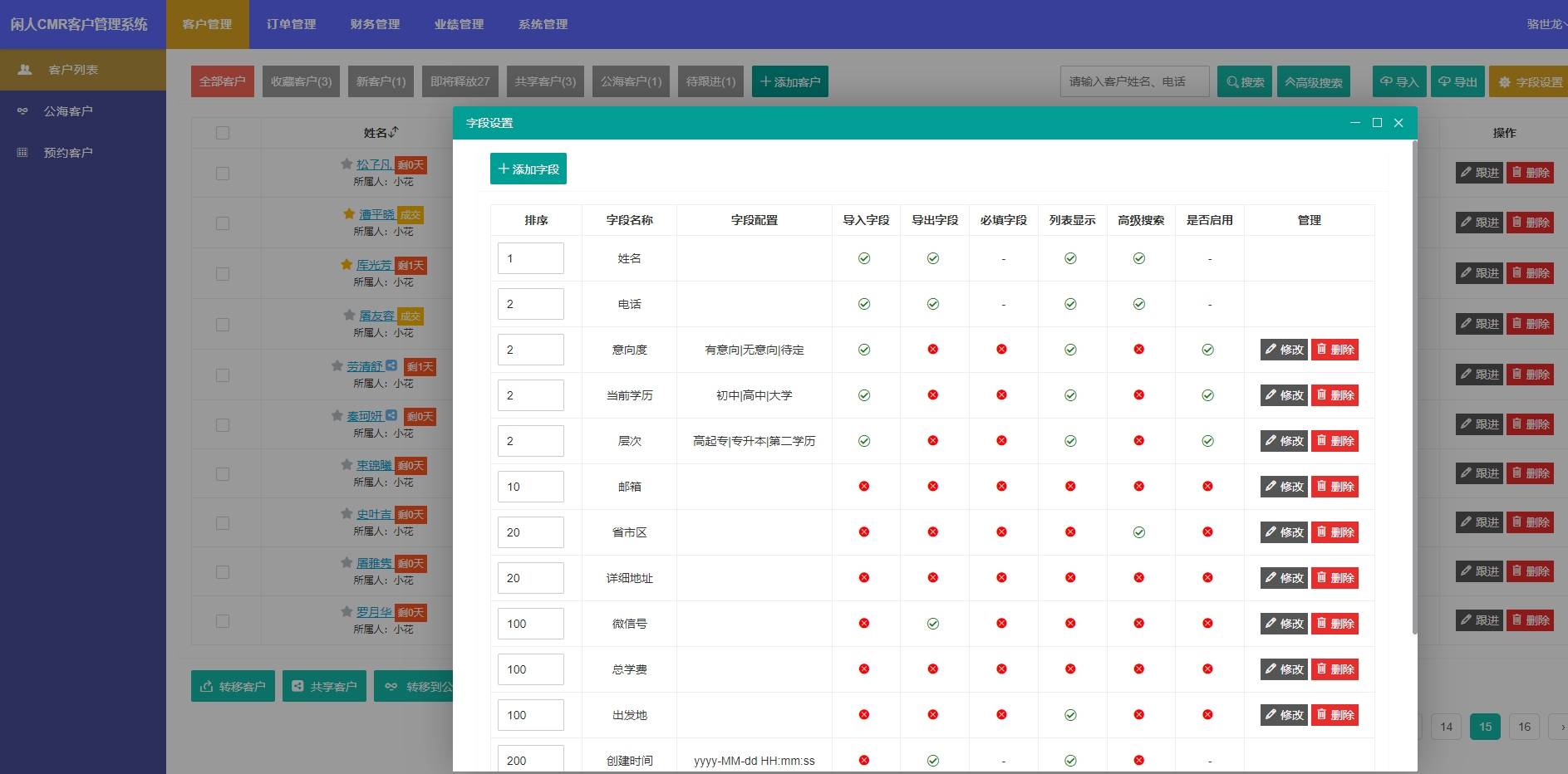Click 修改 for the 邮箱 field
Screen dimensions: 1568x774
pyautogui.click(x=1284, y=487)
